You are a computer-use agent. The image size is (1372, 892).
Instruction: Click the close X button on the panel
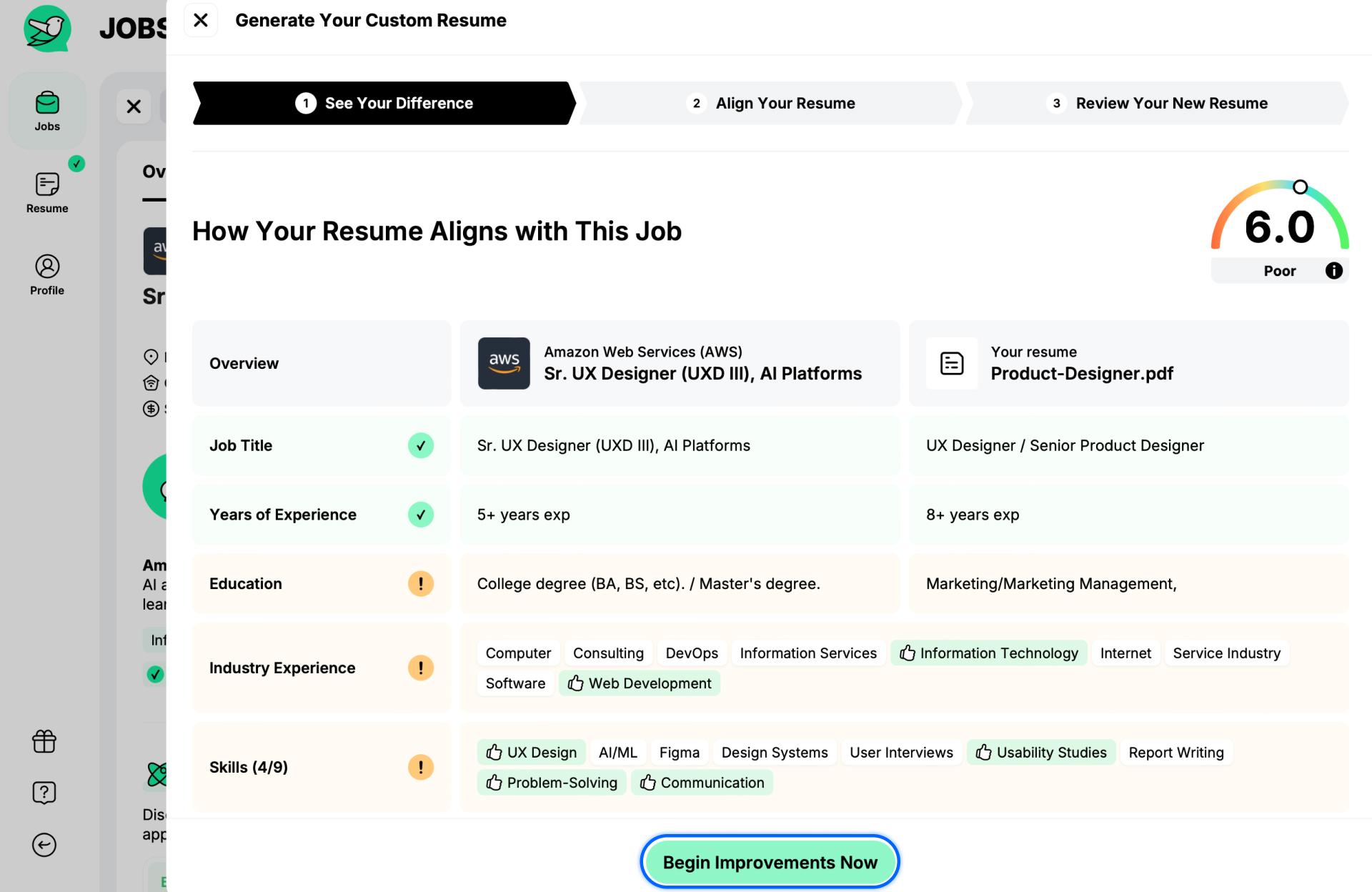[199, 20]
